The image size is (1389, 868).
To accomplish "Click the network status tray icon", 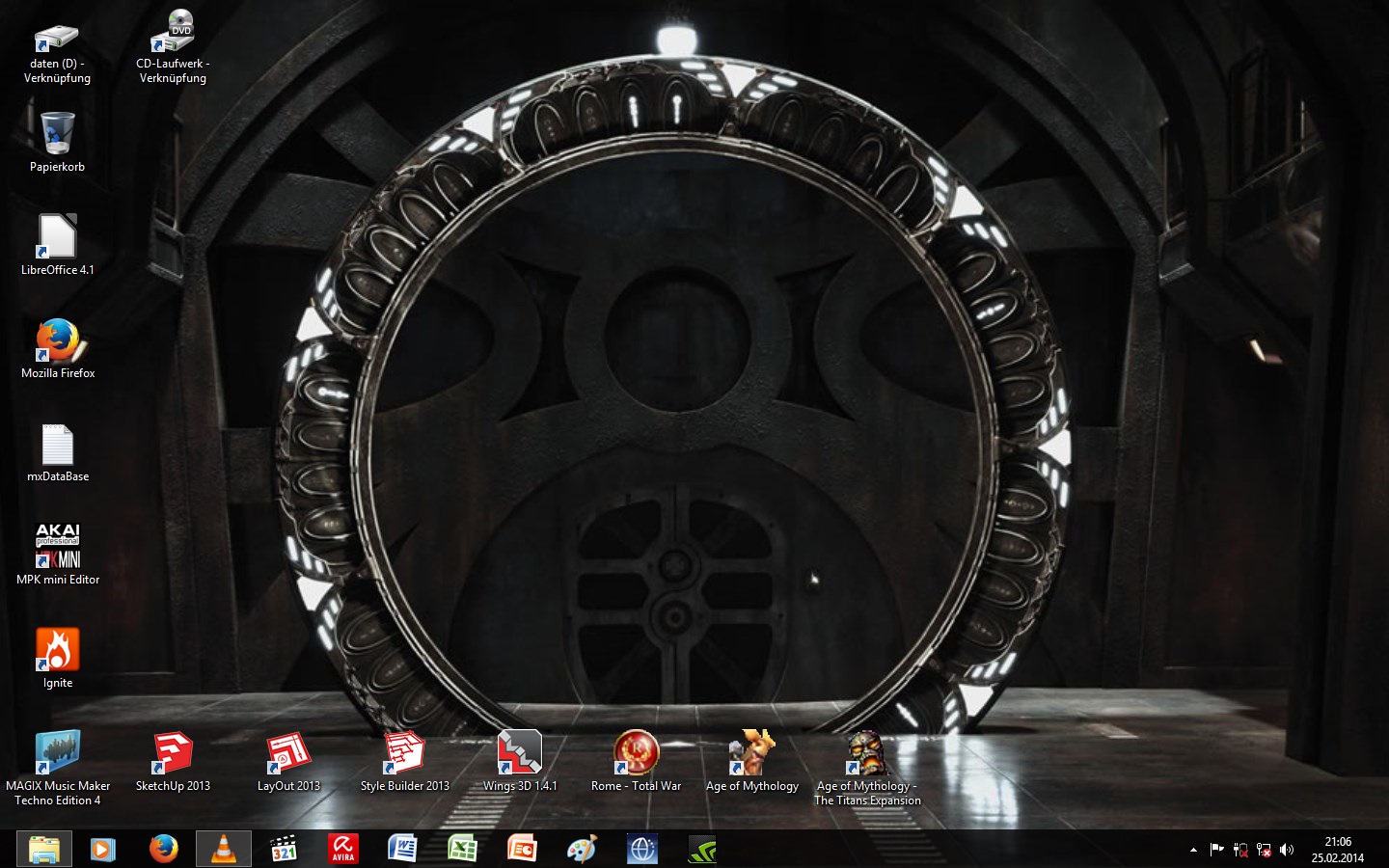I will click(x=1264, y=850).
